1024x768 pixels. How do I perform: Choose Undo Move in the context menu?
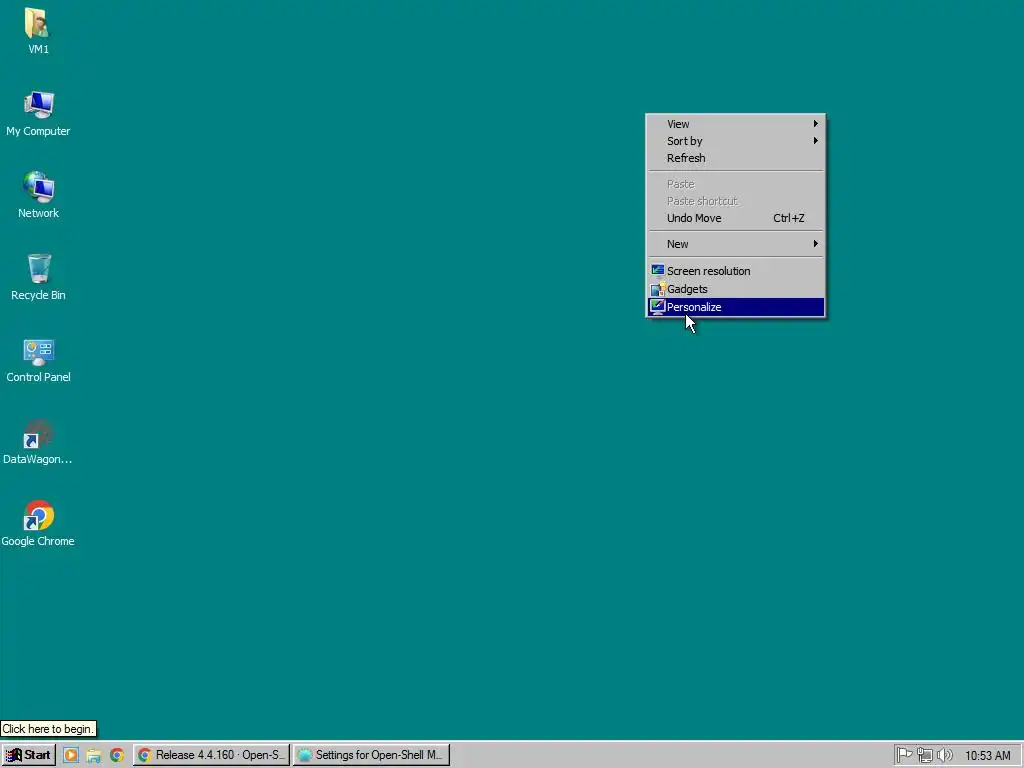(736, 218)
